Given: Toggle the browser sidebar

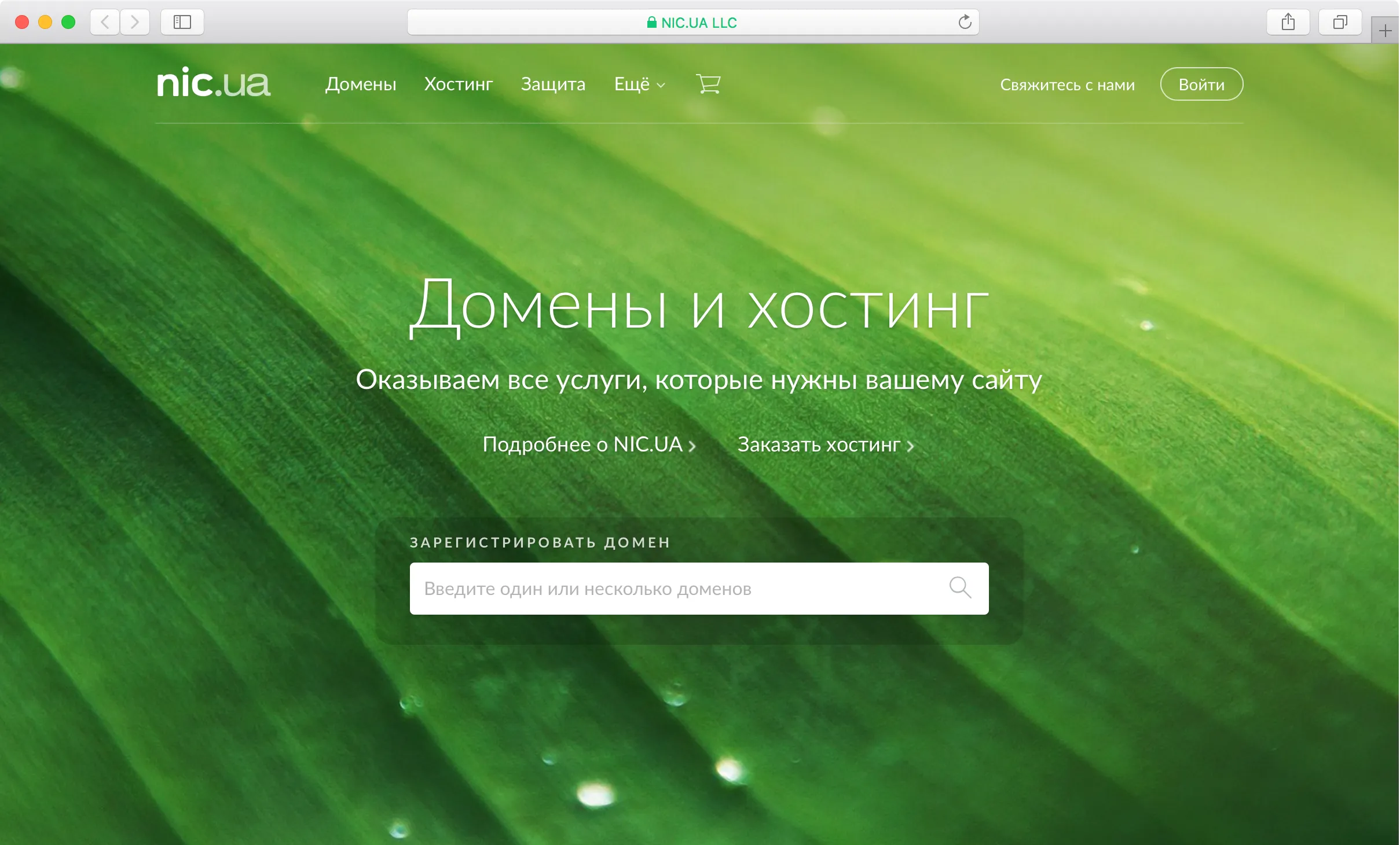Looking at the screenshot, I should pos(182,22).
